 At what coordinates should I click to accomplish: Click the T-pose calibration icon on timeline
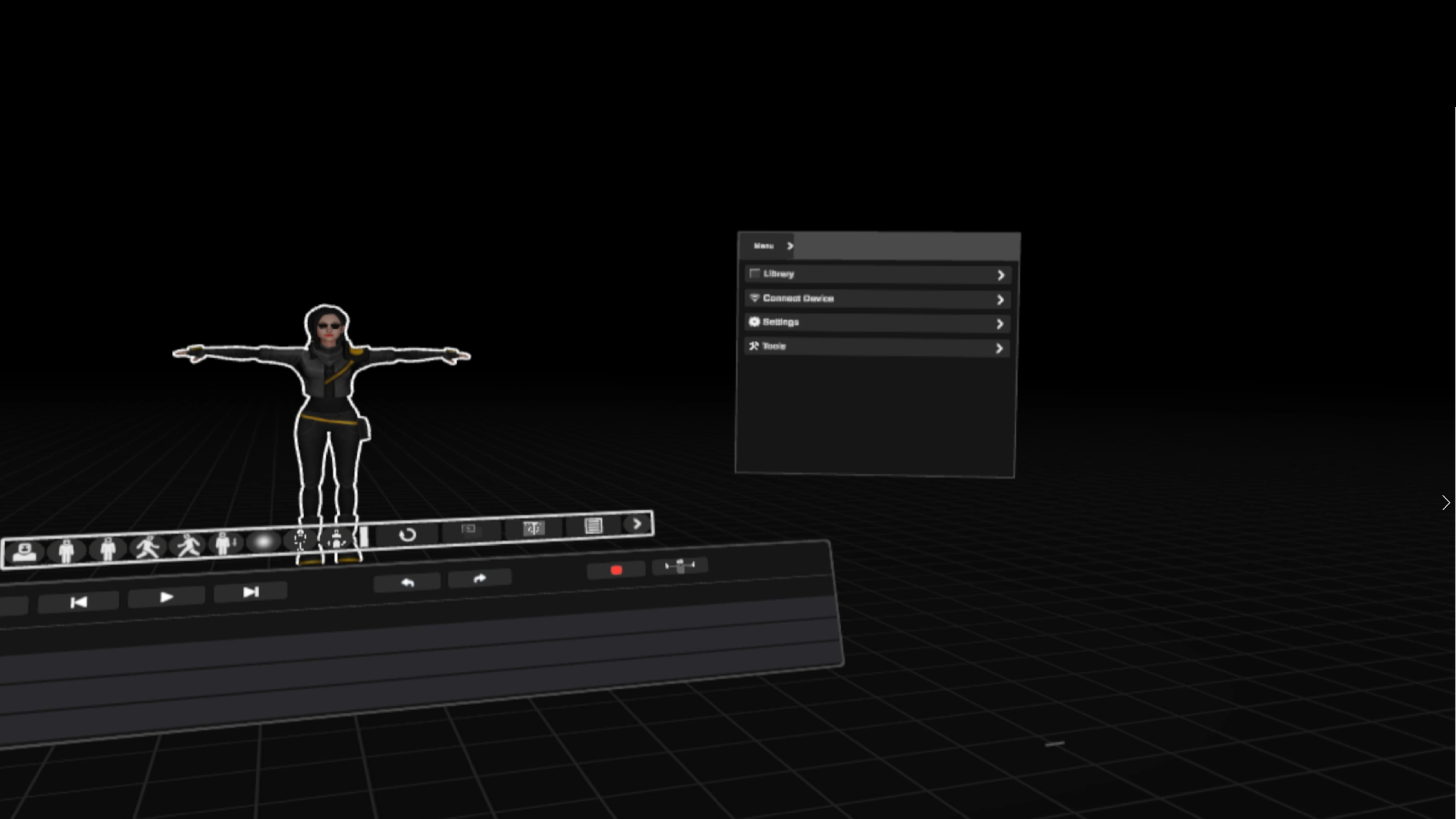click(x=680, y=565)
